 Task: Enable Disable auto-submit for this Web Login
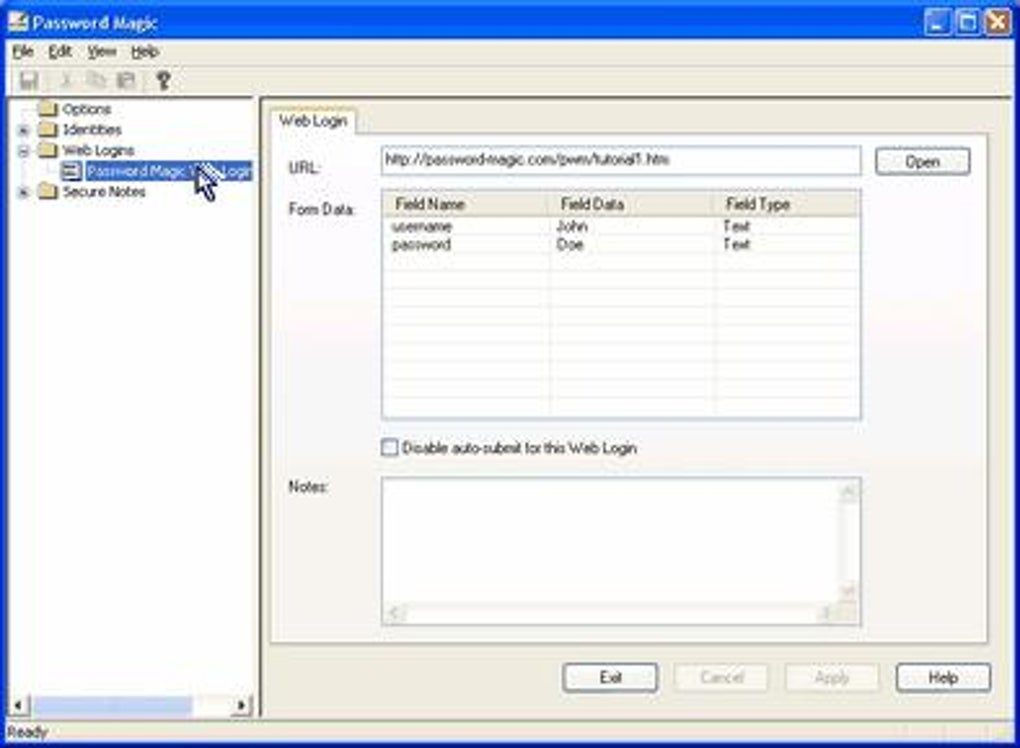point(389,447)
